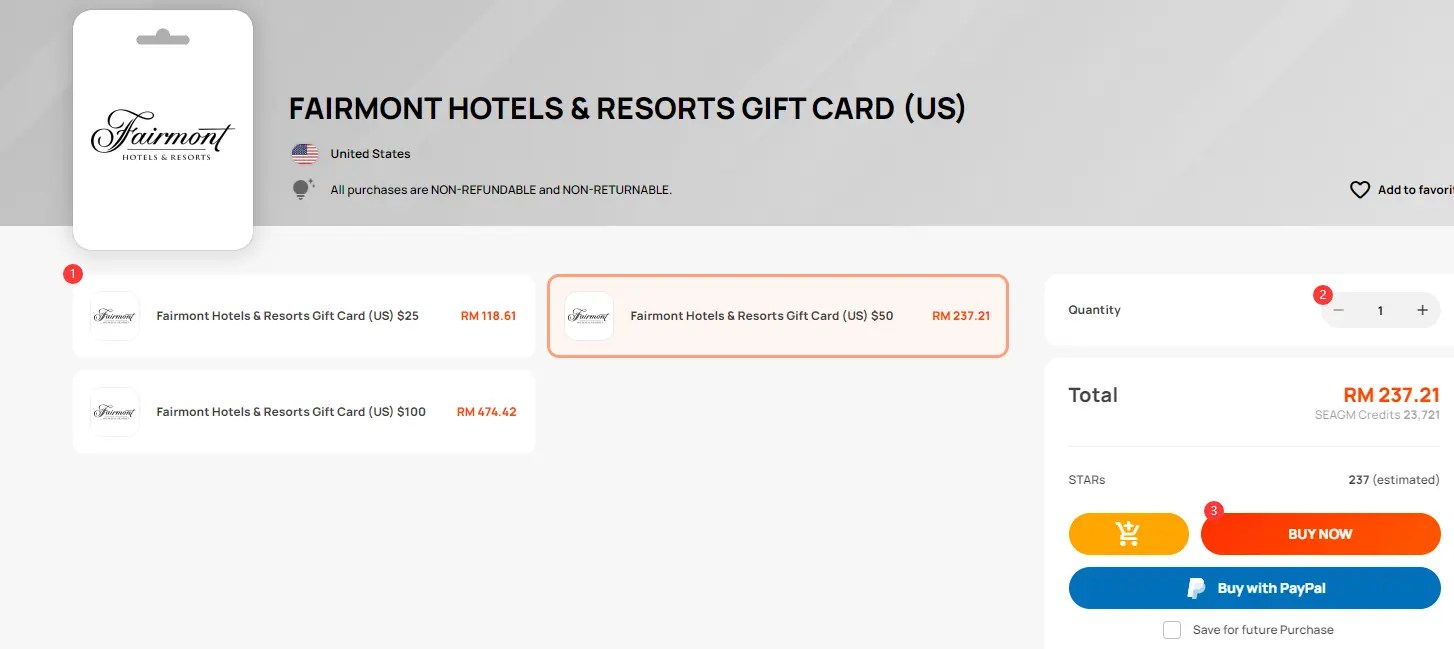This screenshot has width=1454, height=649.
Task: Click the large Fairmont gift card image
Action: coord(162,128)
